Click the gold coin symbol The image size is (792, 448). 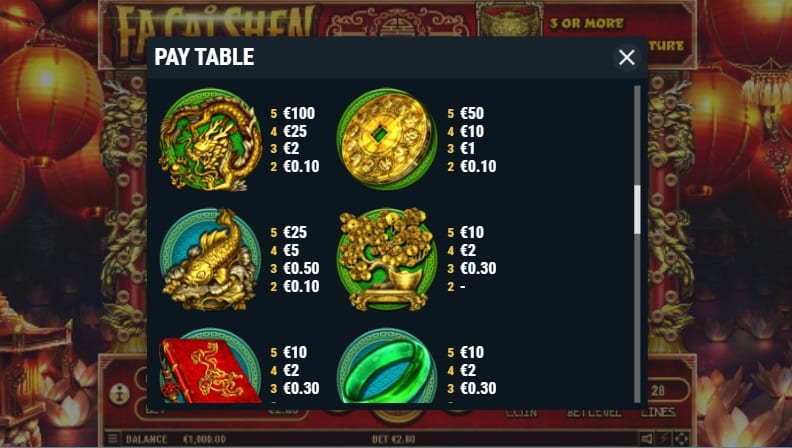click(387, 139)
